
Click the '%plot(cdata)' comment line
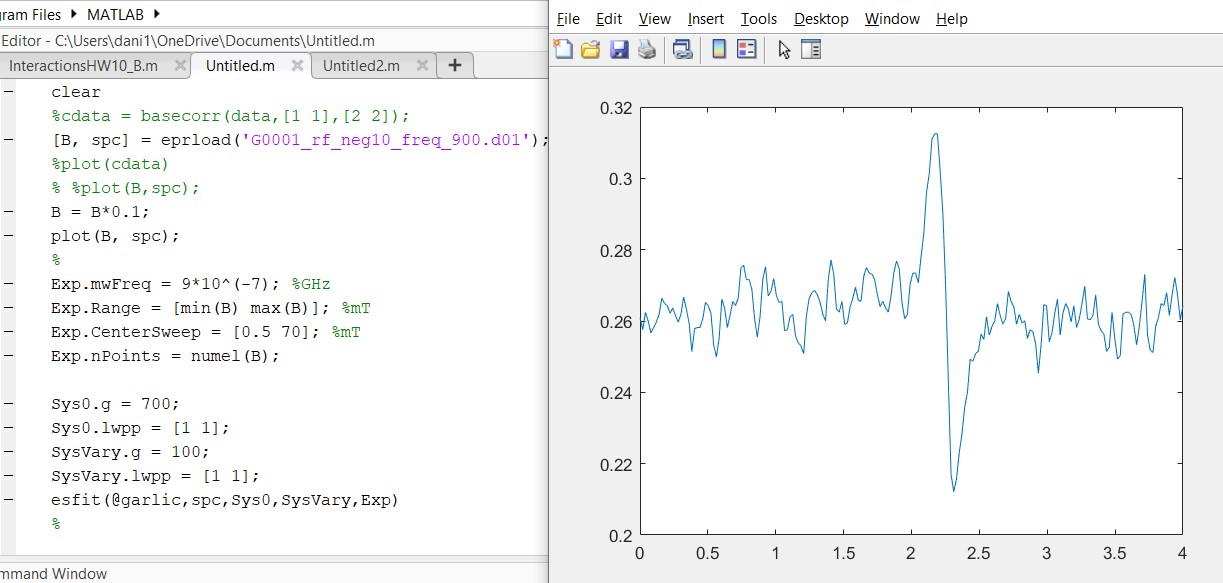(110, 164)
